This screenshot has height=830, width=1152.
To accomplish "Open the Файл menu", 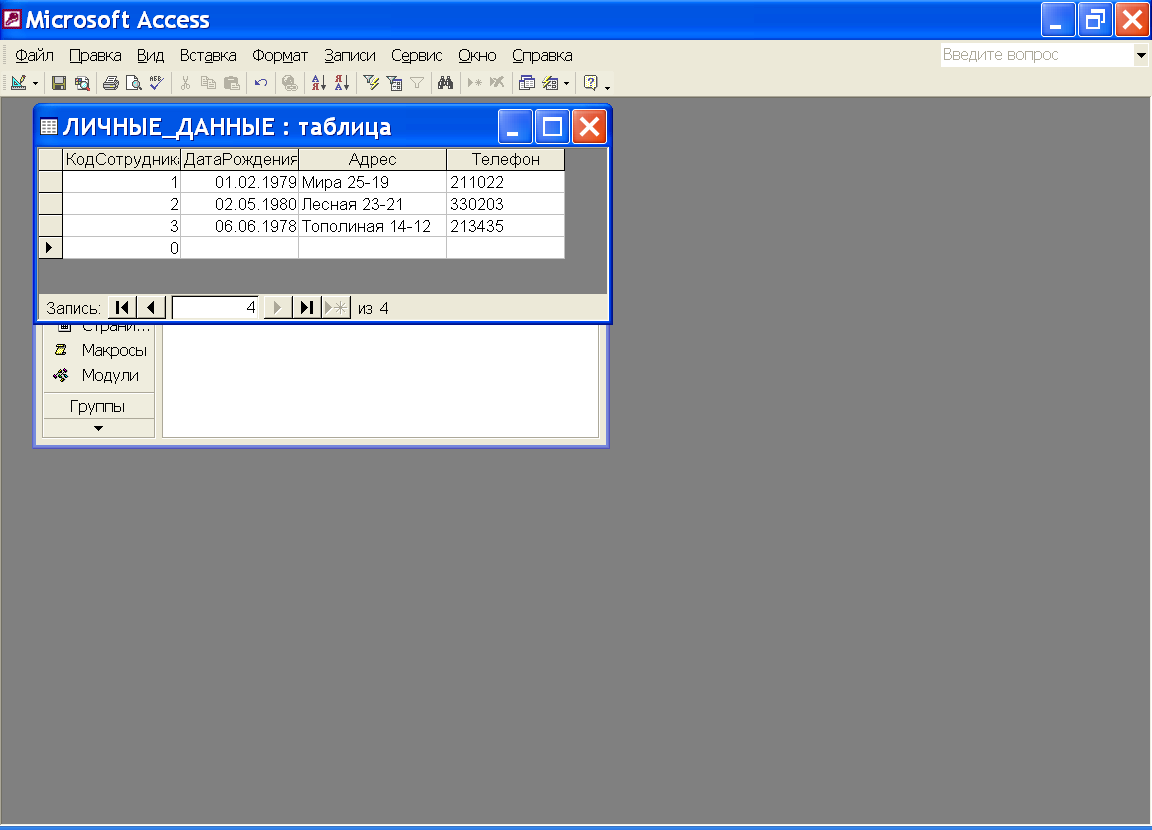I will click(35, 56).
